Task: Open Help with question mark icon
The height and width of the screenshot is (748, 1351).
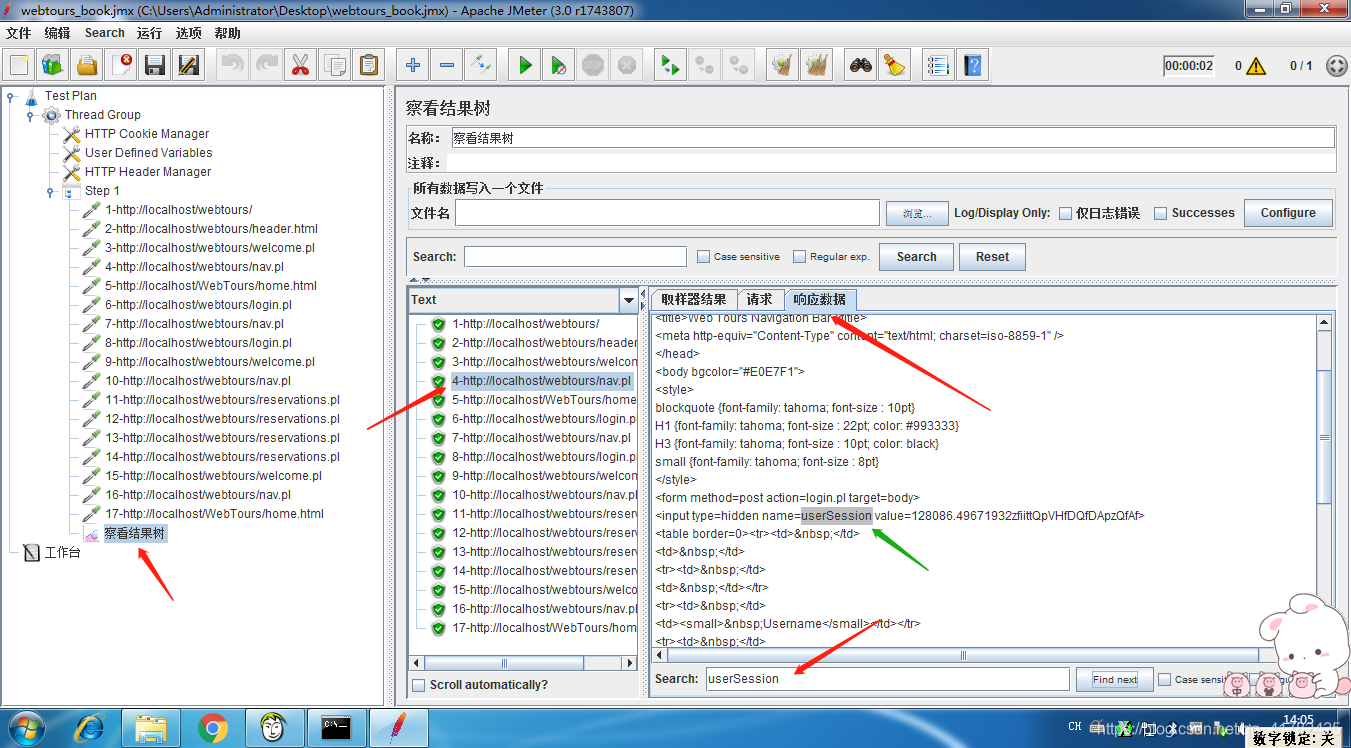Action: click(972, 66)
